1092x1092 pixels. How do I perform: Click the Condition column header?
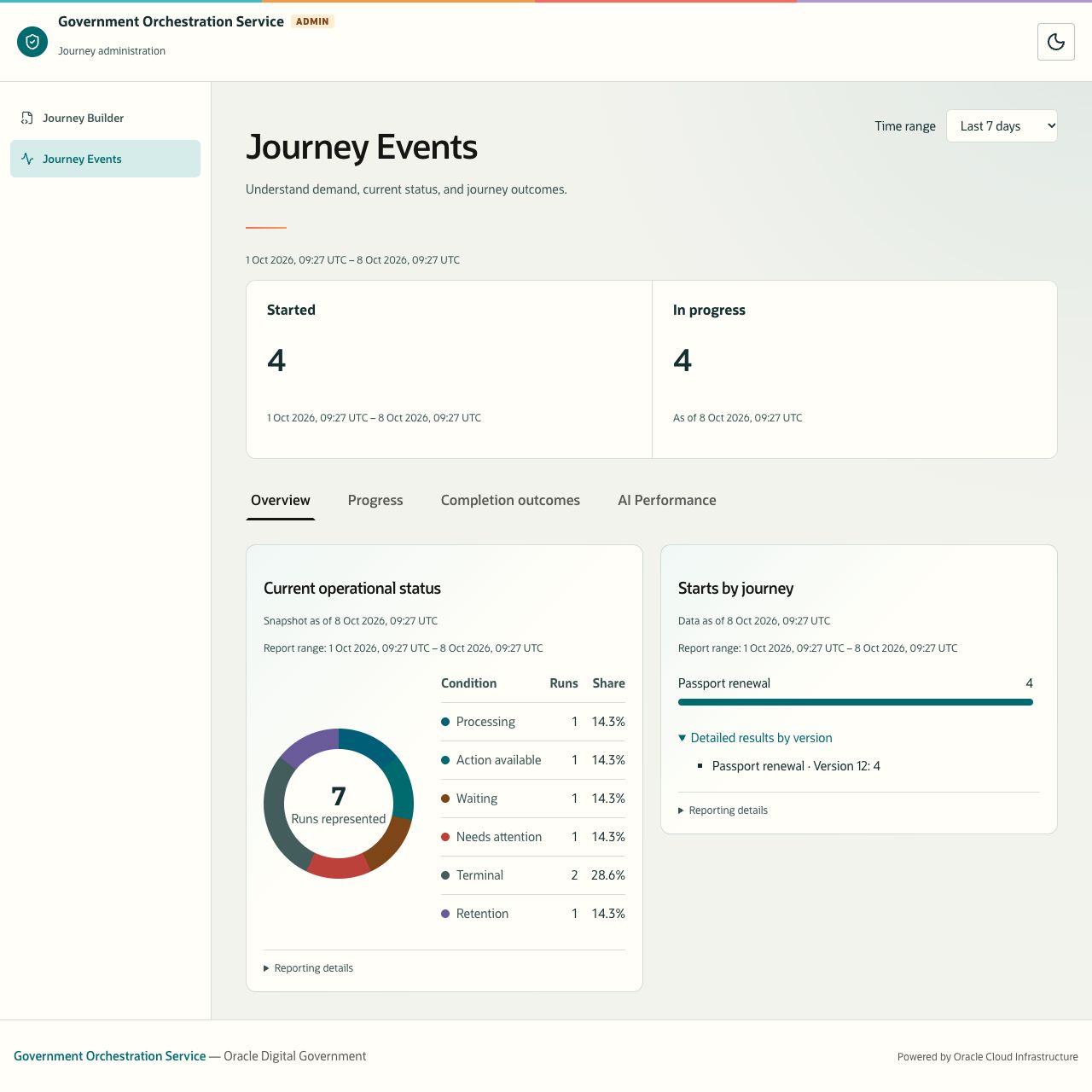tap(468, 683)
